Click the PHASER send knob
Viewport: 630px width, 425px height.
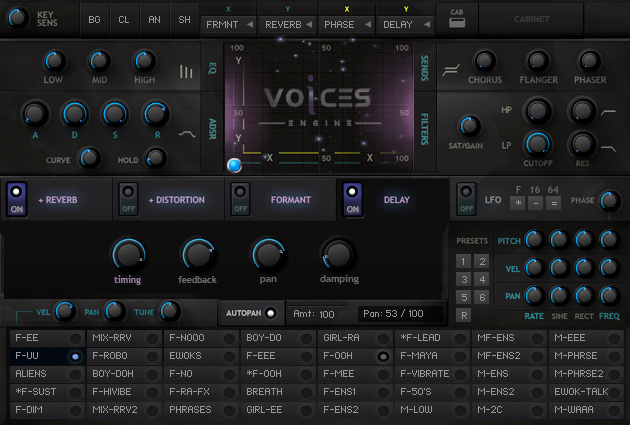pos(589,61)
